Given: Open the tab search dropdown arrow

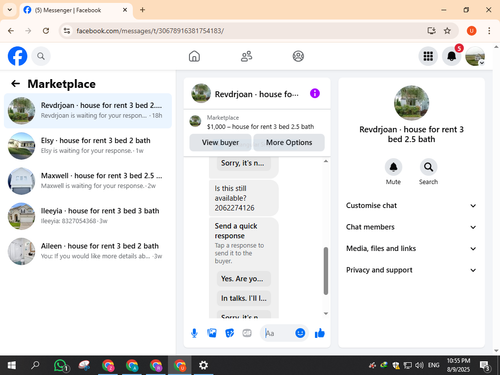Looking at the screenshot, I should (10, 10).
